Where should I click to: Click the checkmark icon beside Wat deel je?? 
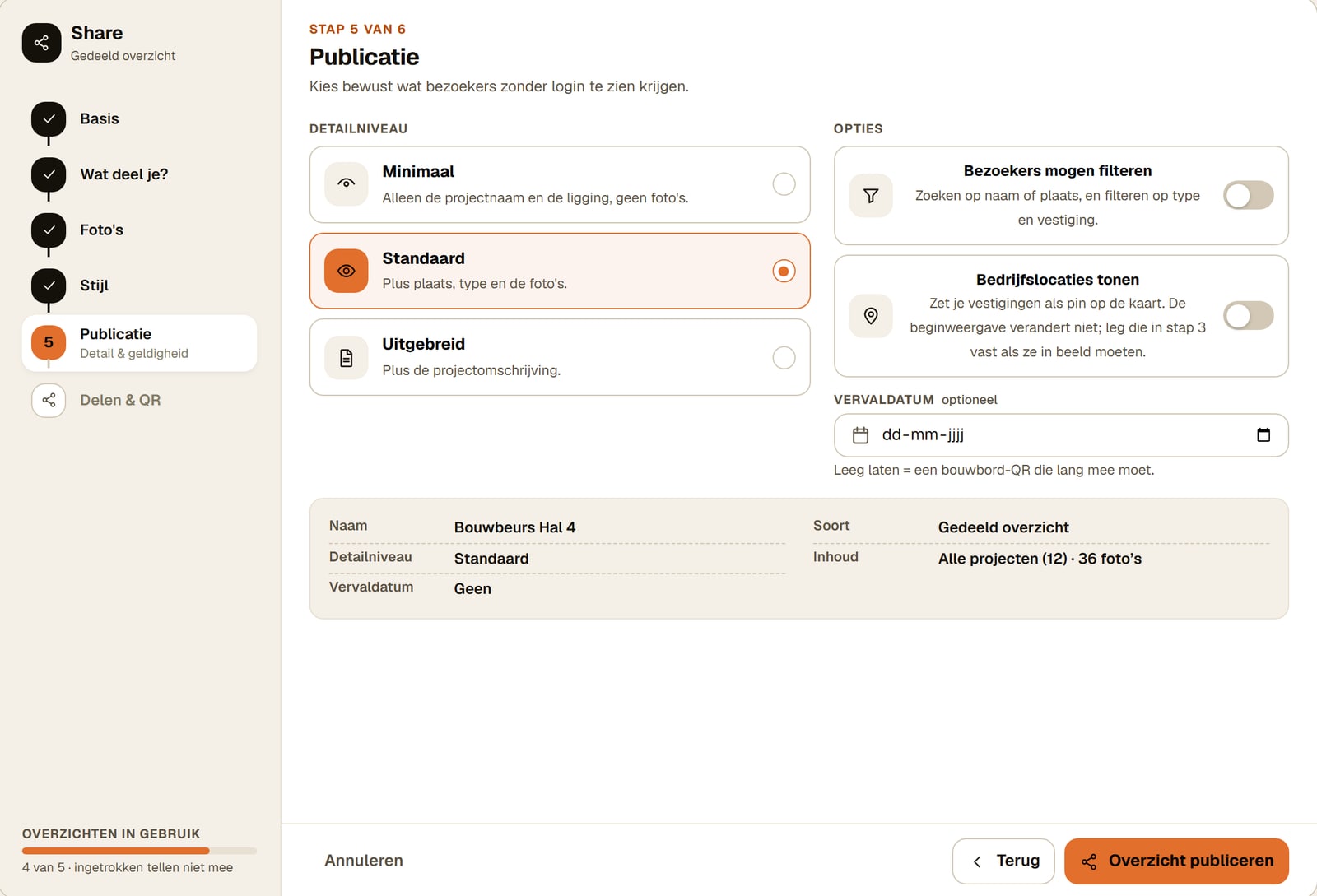coord(49,174)
